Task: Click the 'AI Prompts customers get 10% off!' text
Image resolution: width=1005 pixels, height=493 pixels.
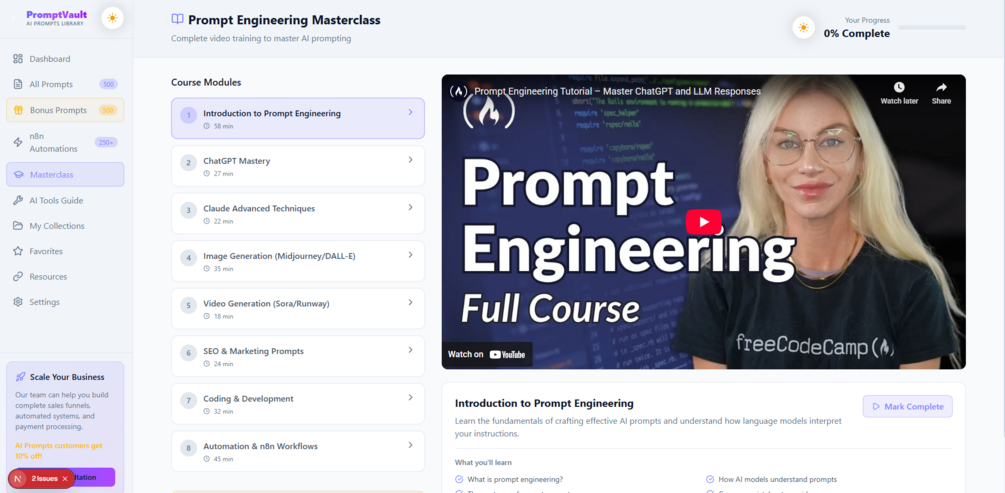Action: pyautogui.click(x=59, y=451)
